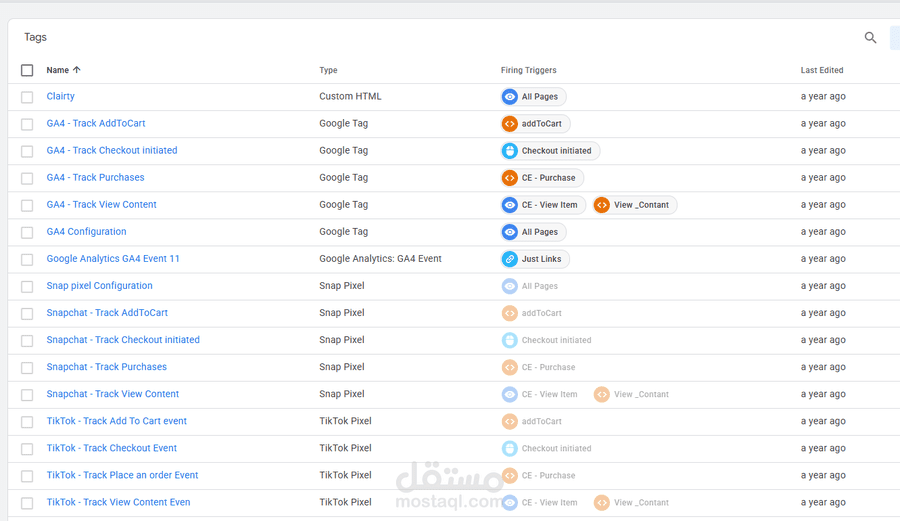Open the Snap pixel Configuration tag

(x=99, y=285)
